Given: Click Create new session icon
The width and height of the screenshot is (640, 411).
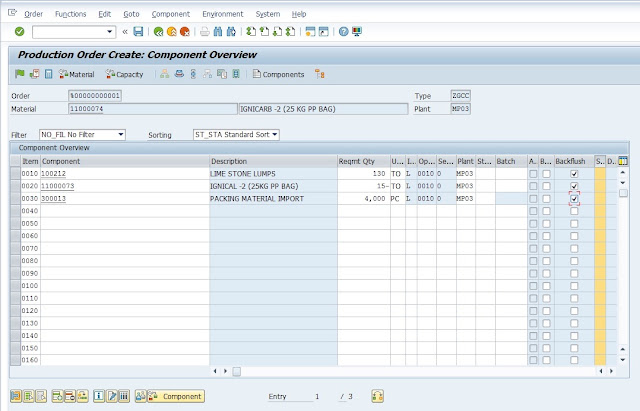Looking at the screenshot, I should (x=310, y=31).
